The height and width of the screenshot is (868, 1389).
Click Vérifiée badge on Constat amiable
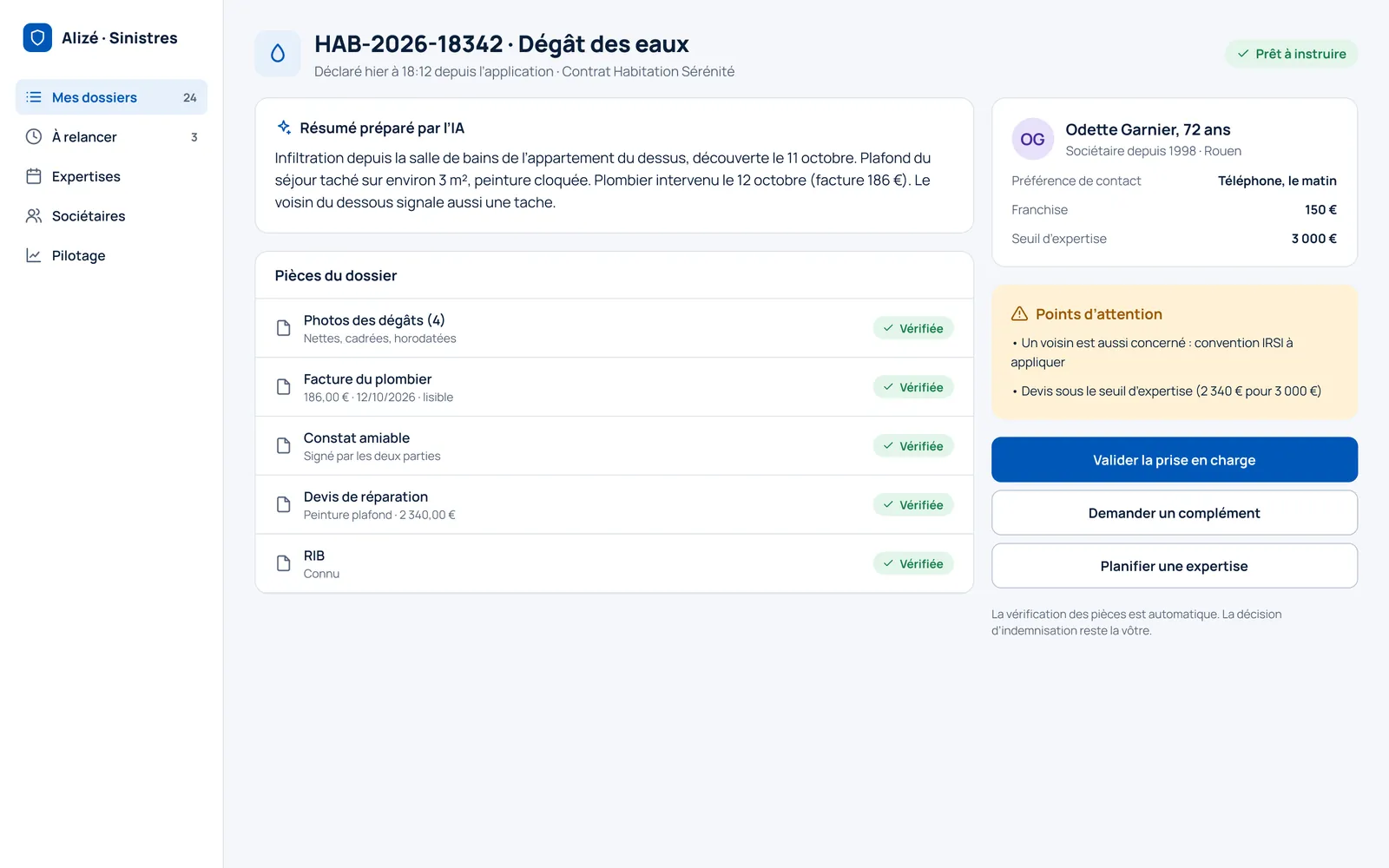click(913, 446)
